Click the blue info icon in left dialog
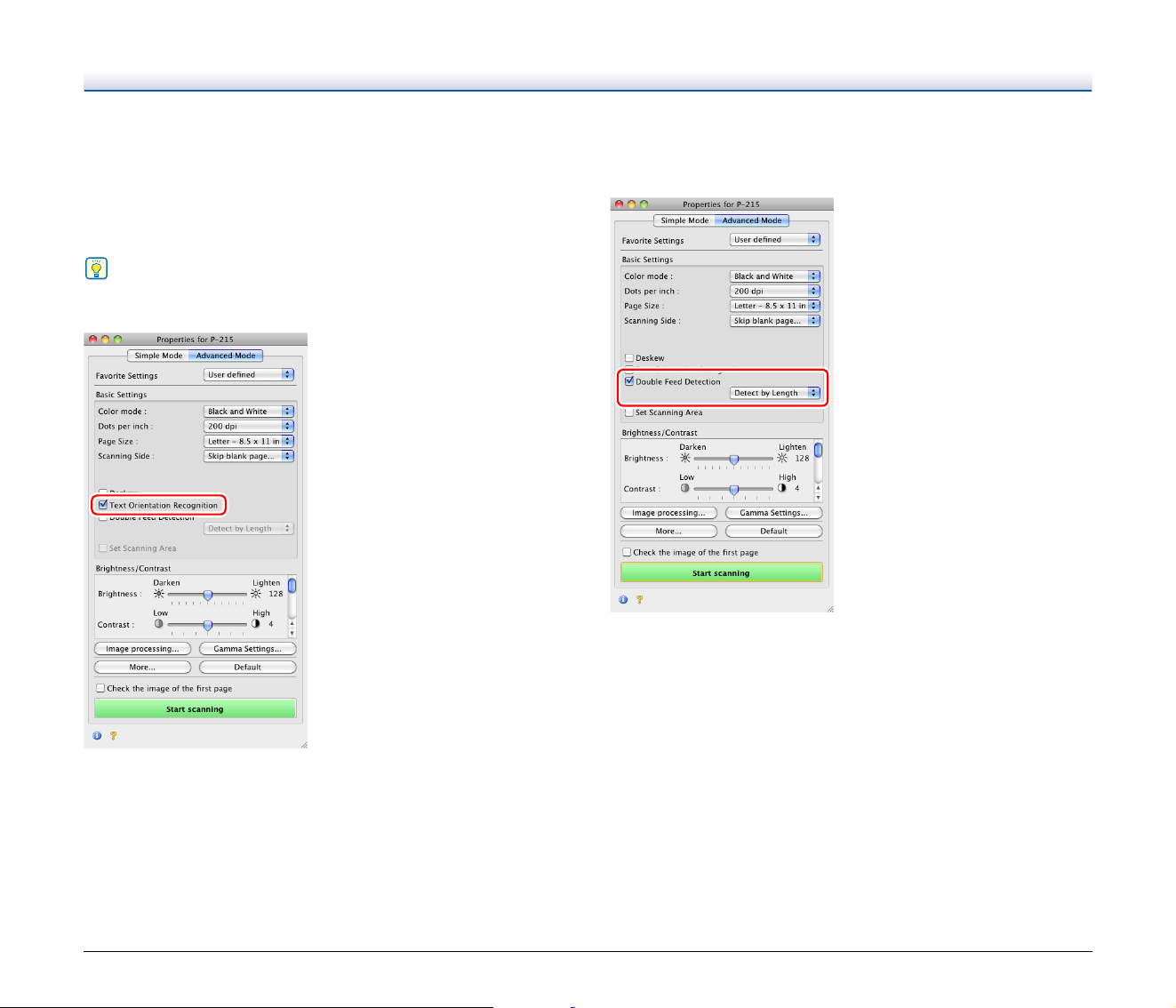1176x1008 pixels. pos(97,735)
